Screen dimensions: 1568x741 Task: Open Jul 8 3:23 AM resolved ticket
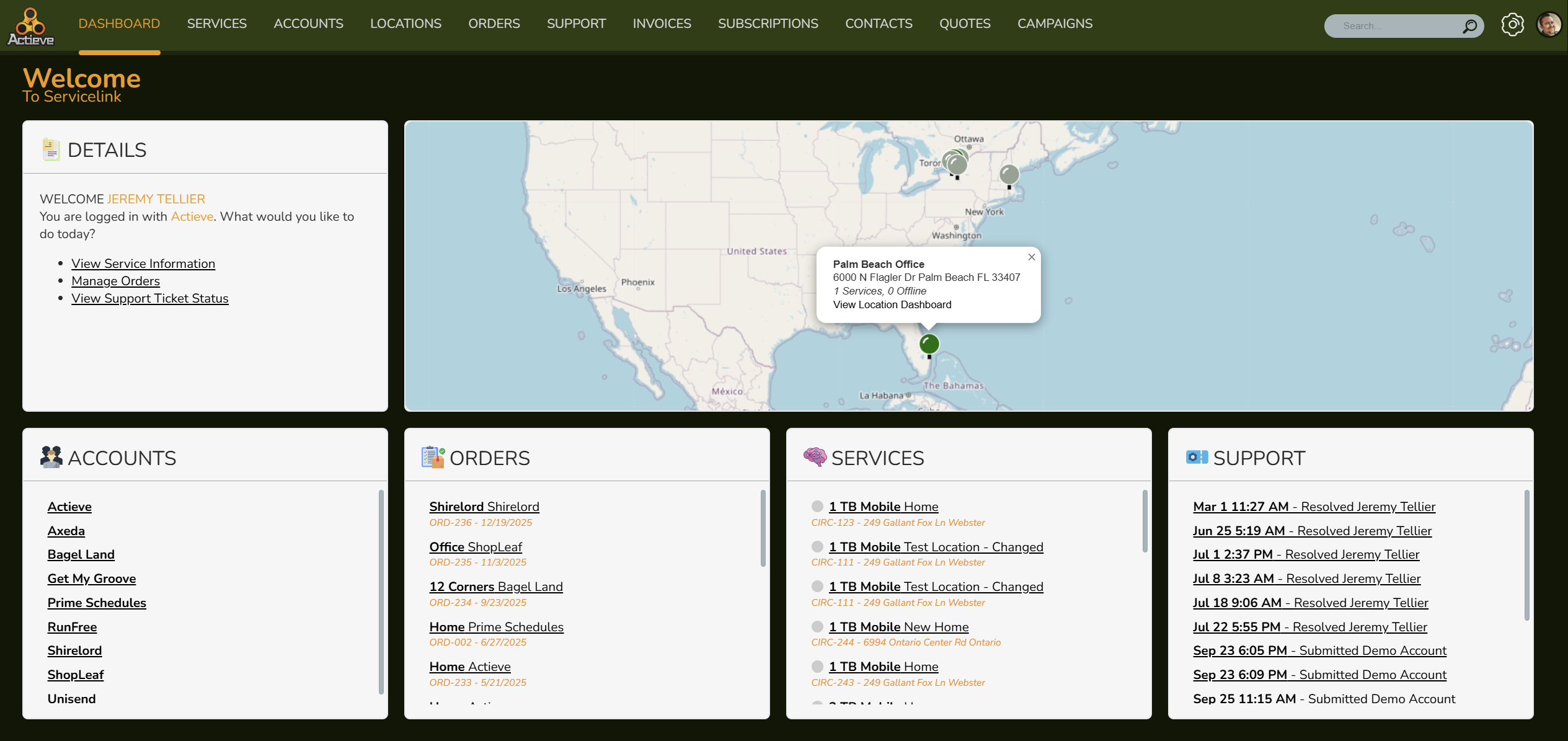click(x=1307, y=579)
